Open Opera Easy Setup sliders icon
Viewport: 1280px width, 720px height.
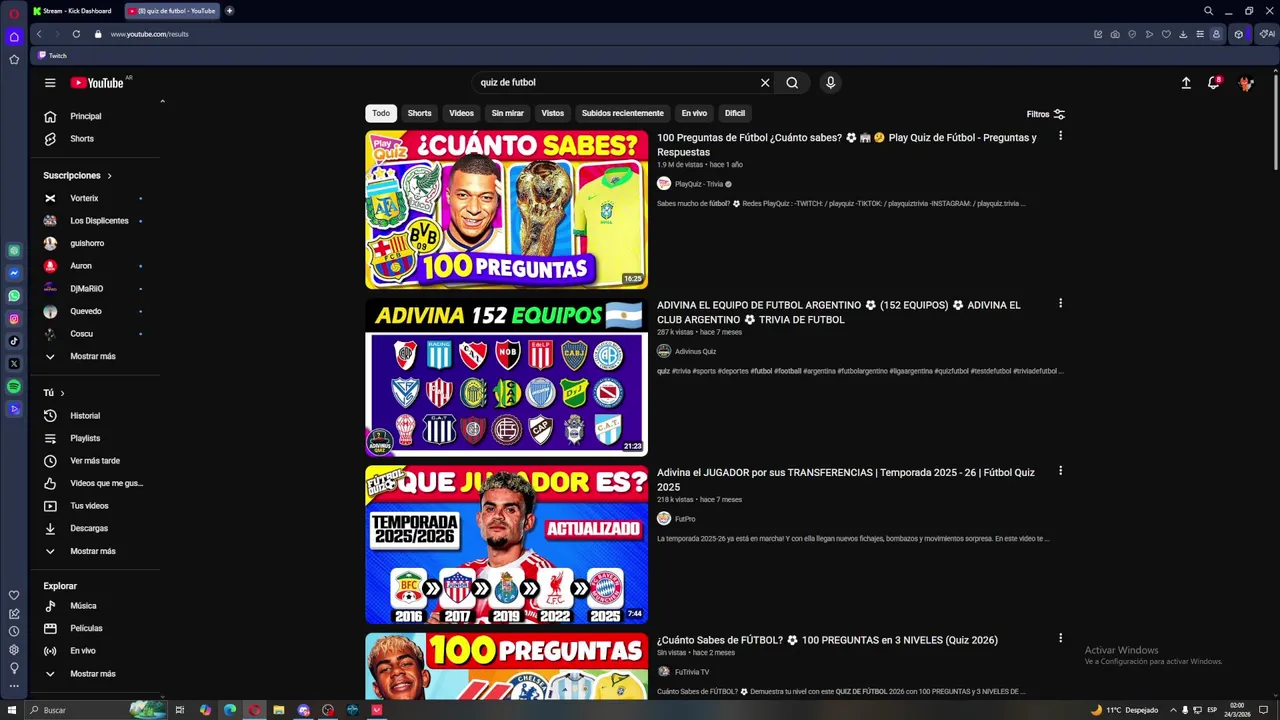[x=1200, y=34]
